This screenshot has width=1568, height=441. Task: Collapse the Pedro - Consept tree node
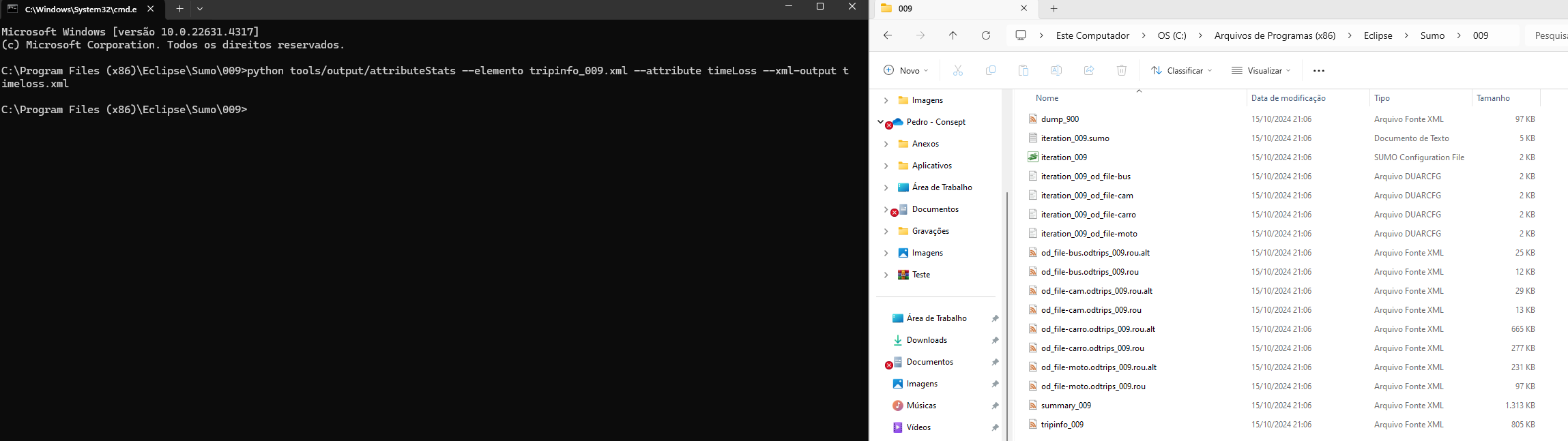tap(881, 122)
